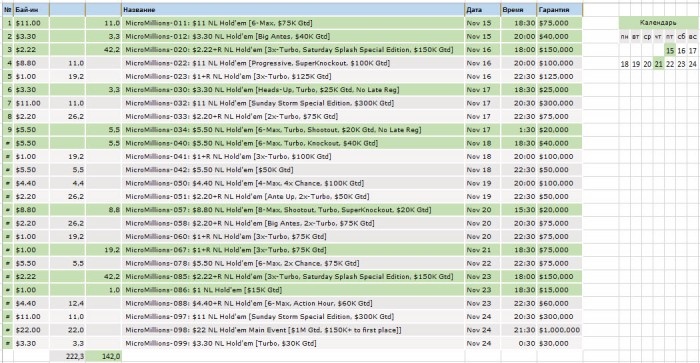The height and width of the screenshot is (363, 700).
Task: Select the 222,3 total cell
Action: coord(67,356)
